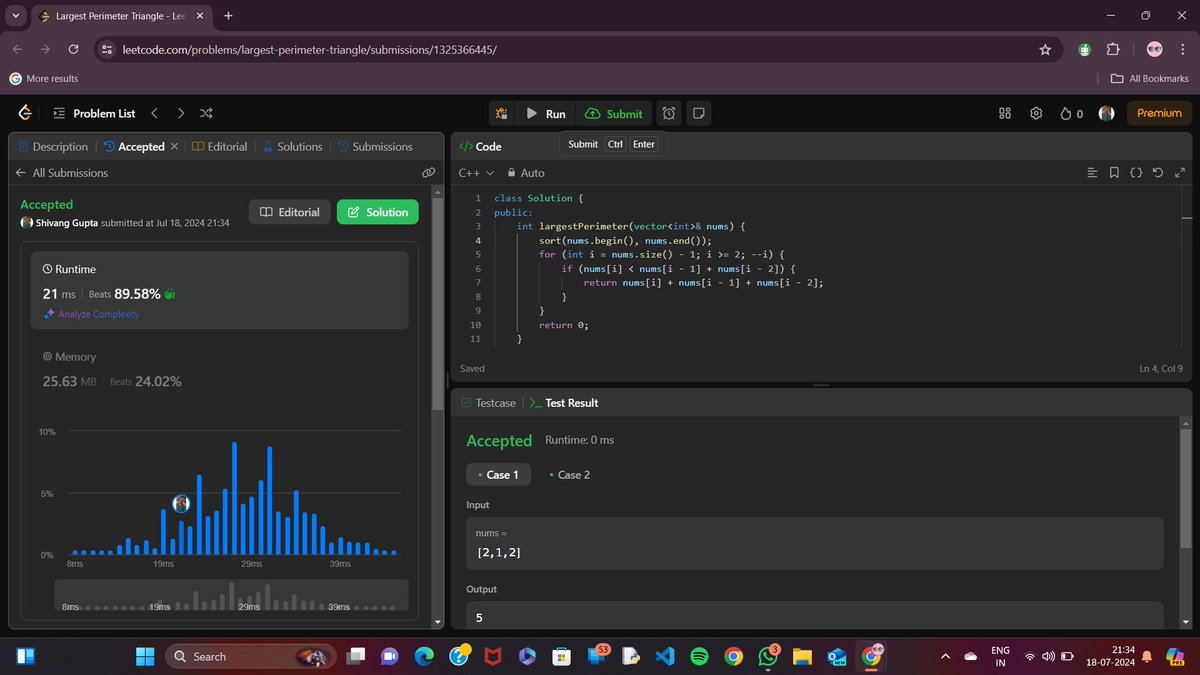Click the runtime distribution range slider
This screenshot has width=1200, height=675.
click(231, 595)
